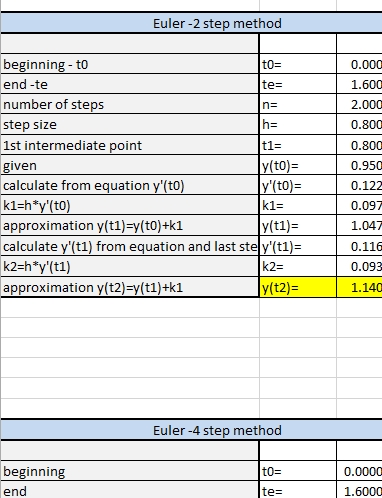Click the 'number of steps' cell
This screenshot has height=498, width=382.
(130, 104)
